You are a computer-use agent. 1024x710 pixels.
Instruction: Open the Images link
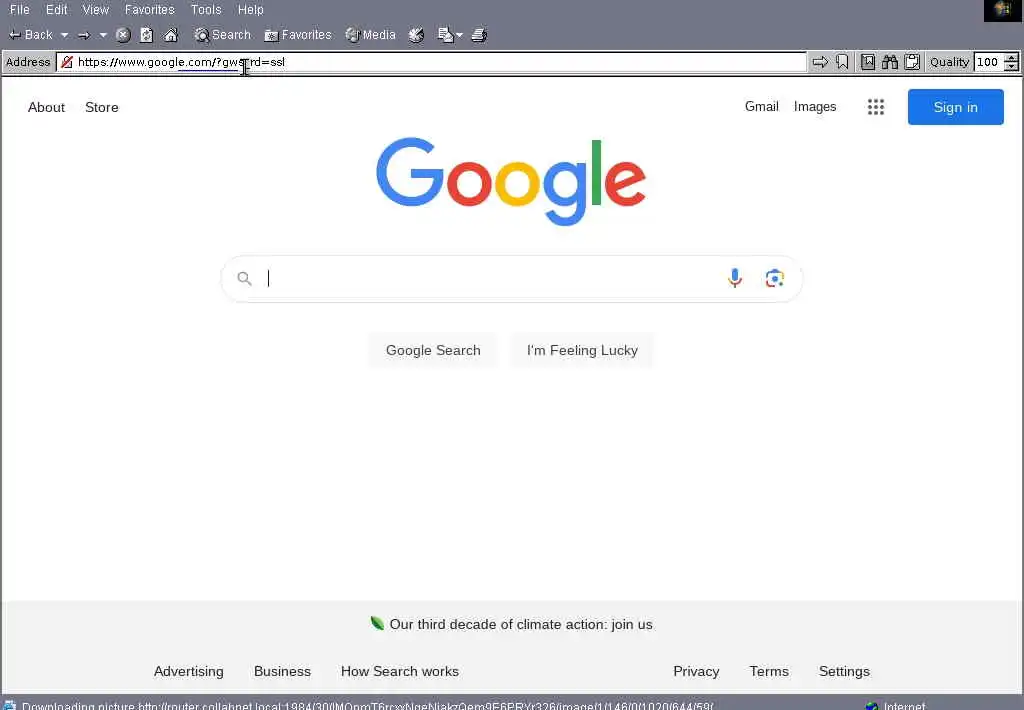(x=815, y=106)
